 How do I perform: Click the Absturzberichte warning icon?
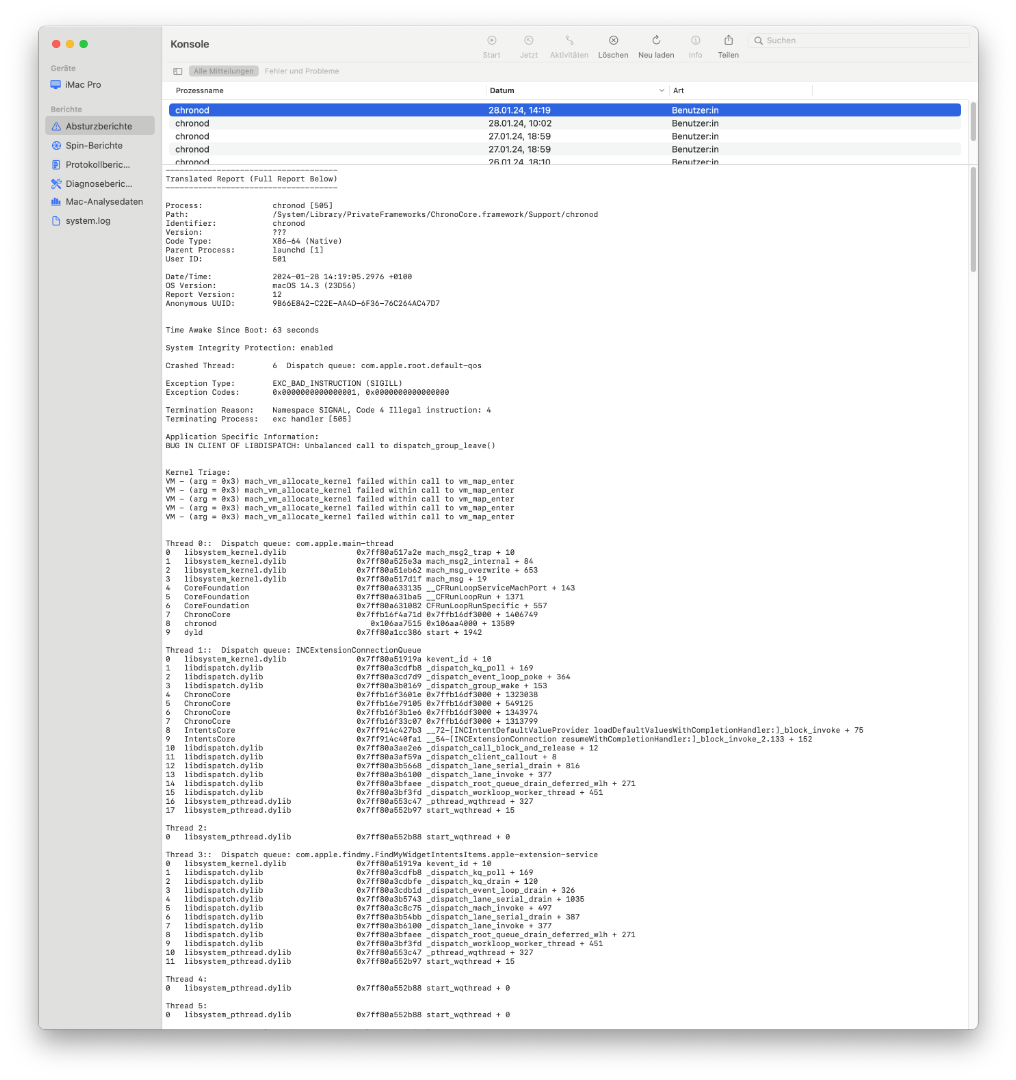pyautogui.click(x=56, y=127)
